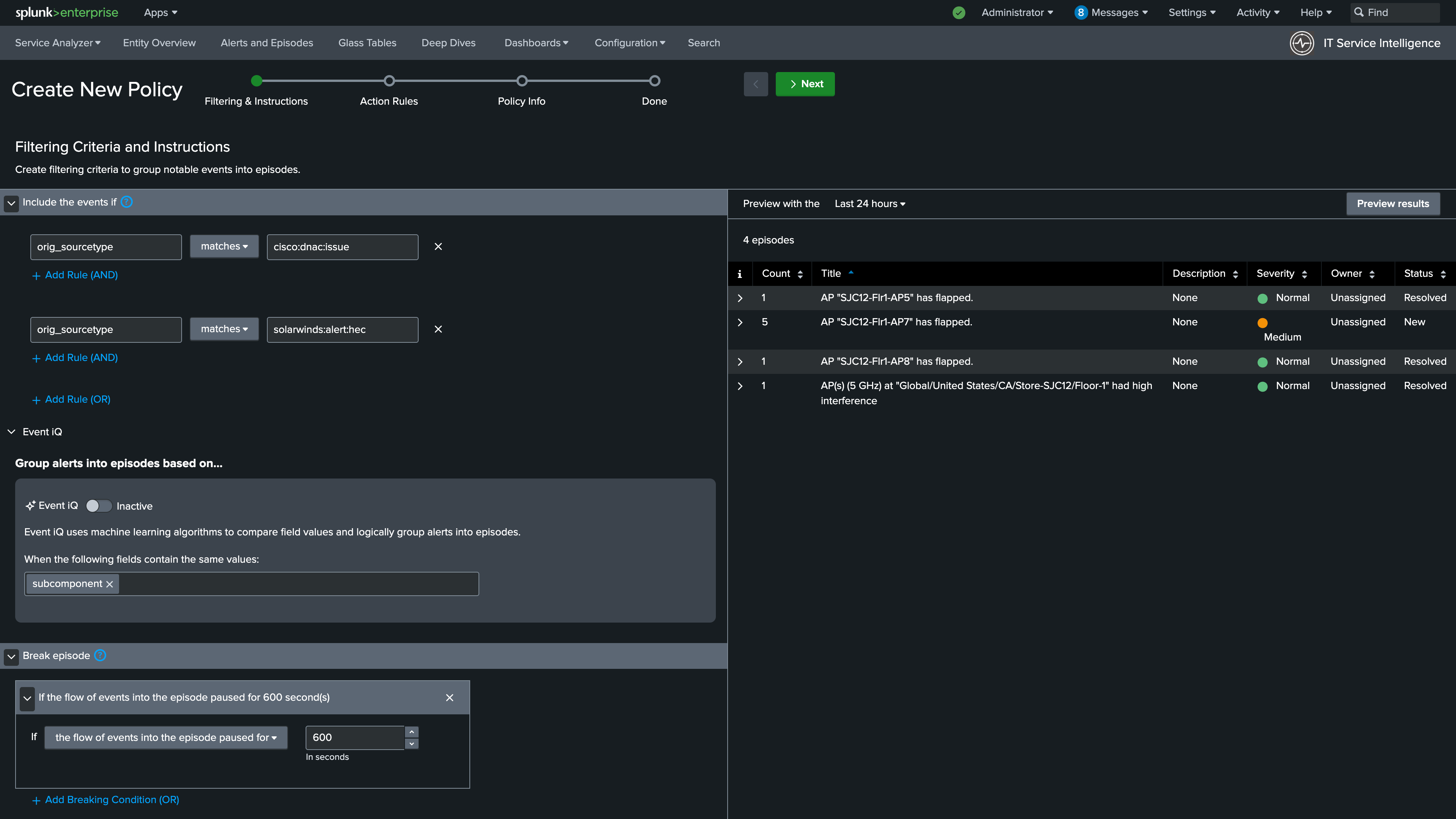Viewport: 1456px width, 819px height.
Task: Expand the high interference episode row
Action: [740, 386]
